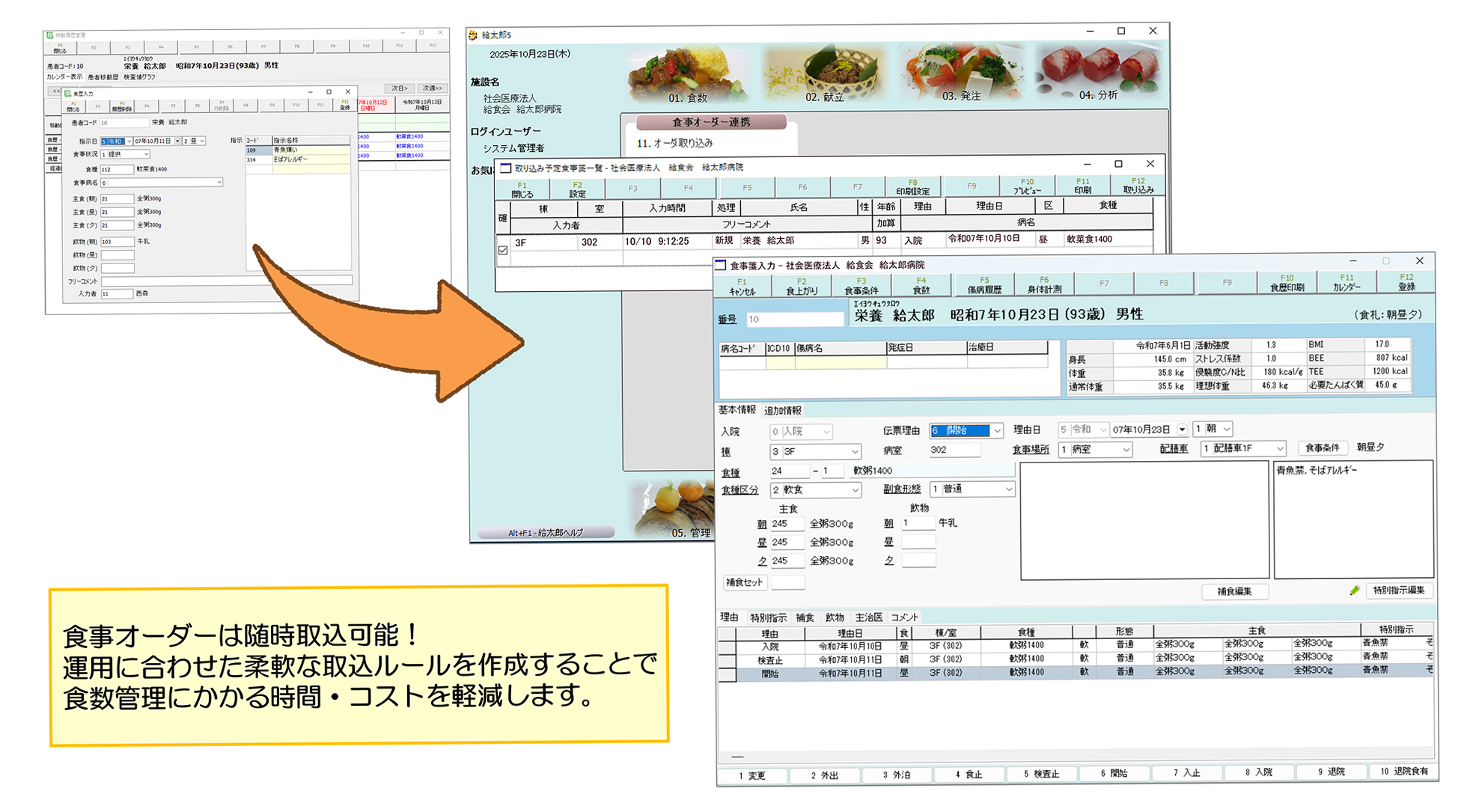The height and width of the screenshot is (812, 1482).
Task: Run import with the F12 取り込み button
Action: pos(1138,187)
